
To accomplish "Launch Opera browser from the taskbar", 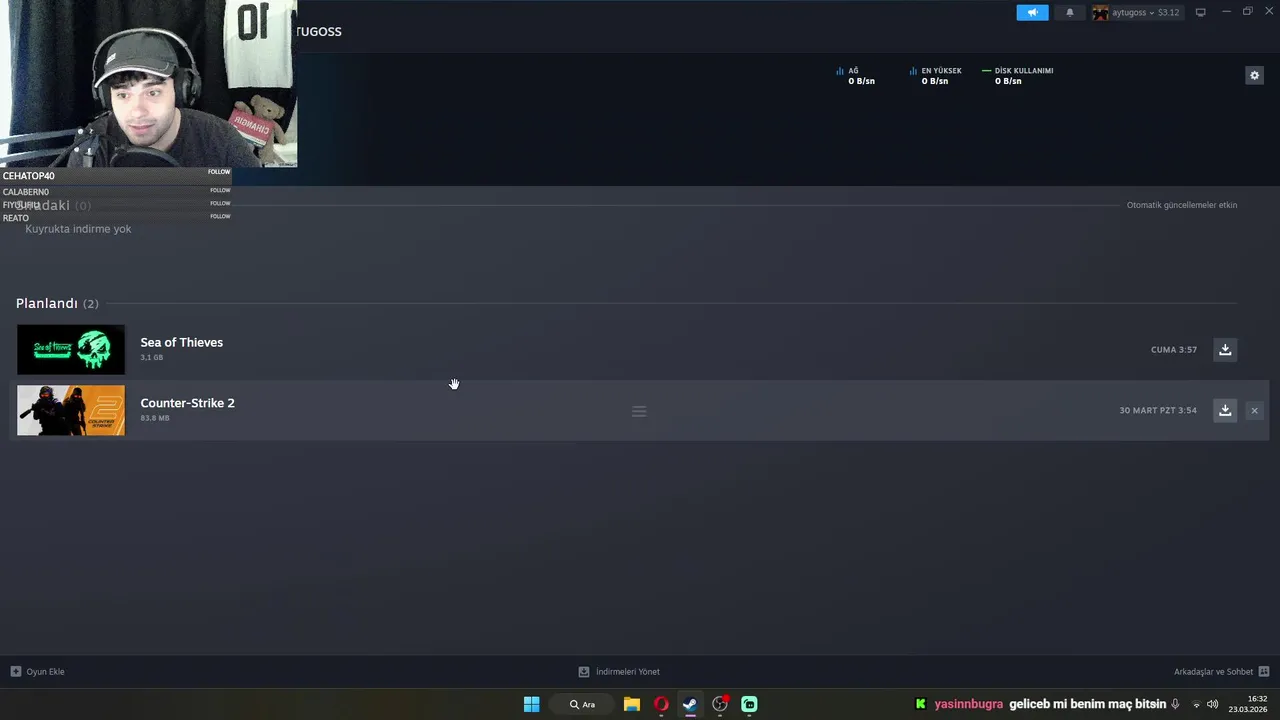I will 661,704.
